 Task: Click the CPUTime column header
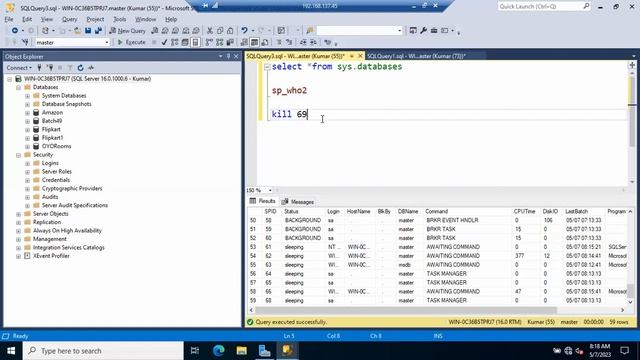(524, 211)
